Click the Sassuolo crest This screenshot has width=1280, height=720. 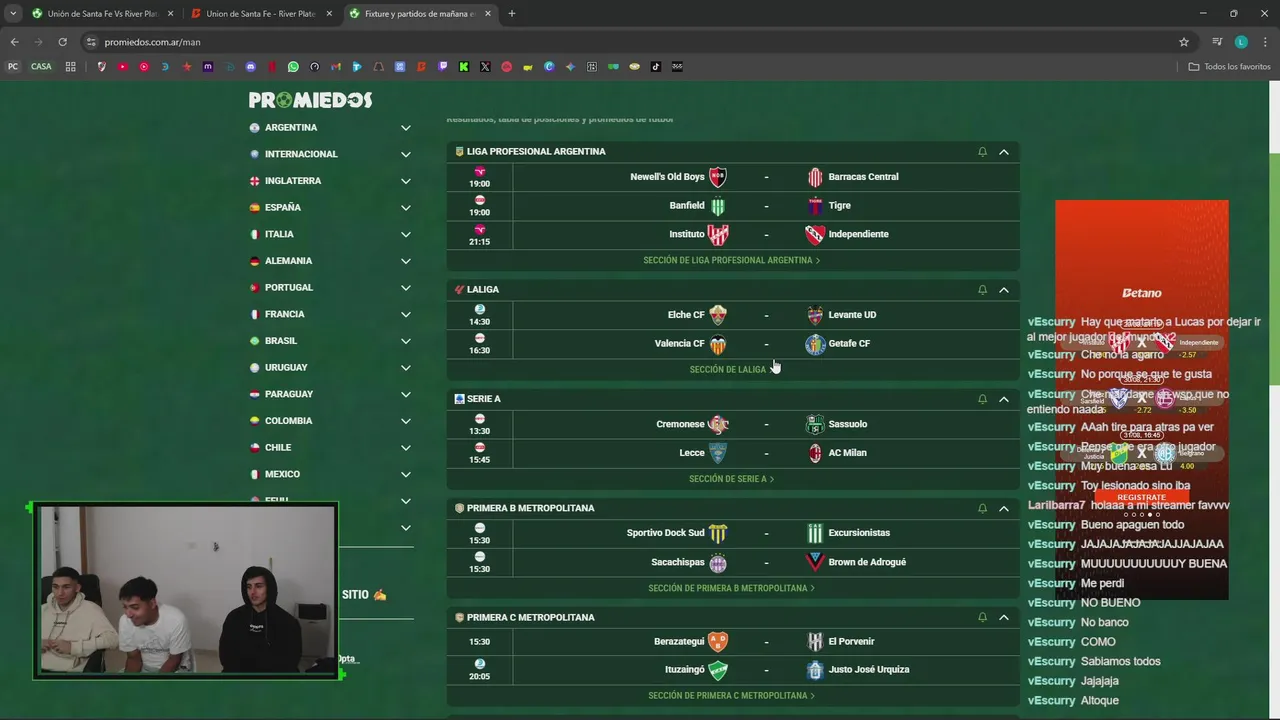click(x=815, y=424)
